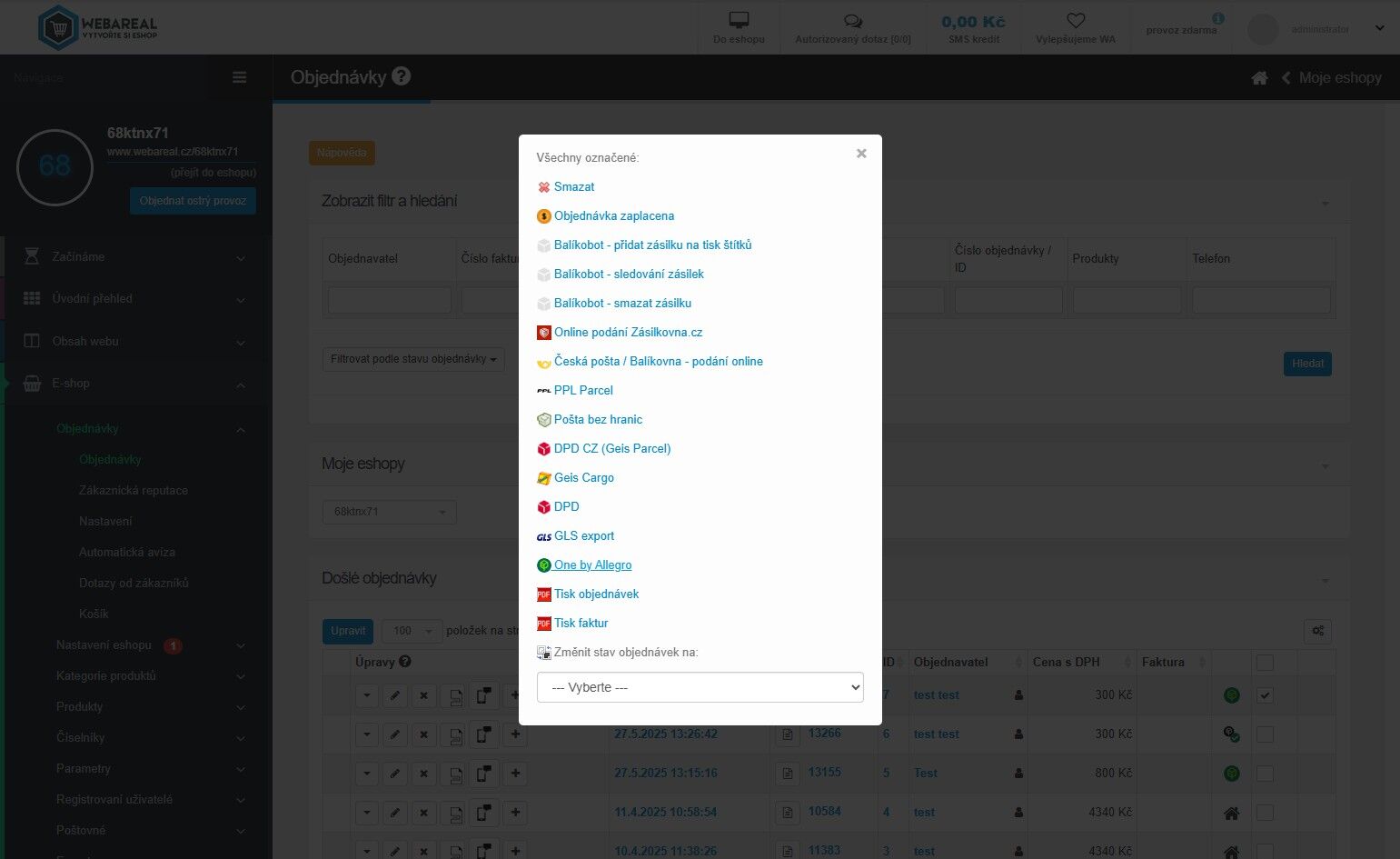Screen dimensions: 1400x859
Task: Click the info icon beside provoz zdarma
Action: coord(1218,17)
